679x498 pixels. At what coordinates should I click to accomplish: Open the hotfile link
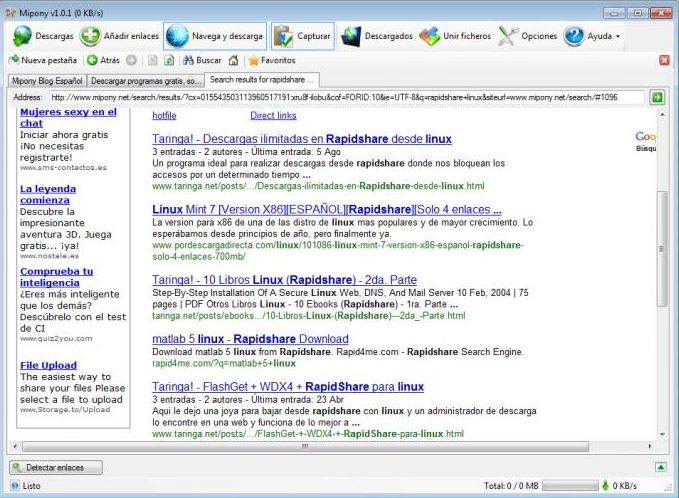(x=164, y=116)
